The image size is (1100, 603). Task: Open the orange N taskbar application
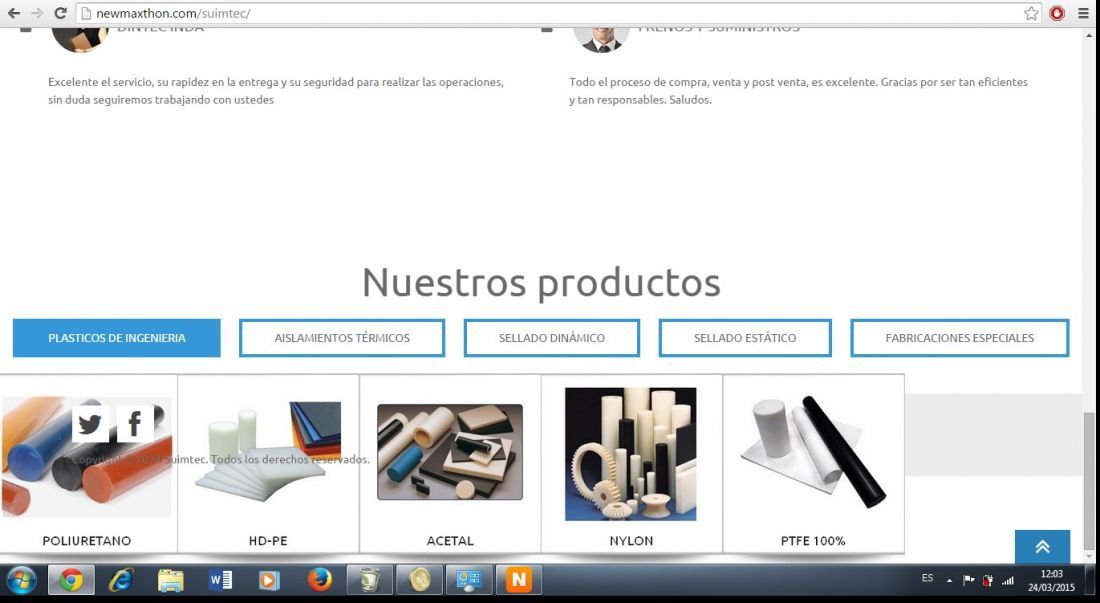519,580
